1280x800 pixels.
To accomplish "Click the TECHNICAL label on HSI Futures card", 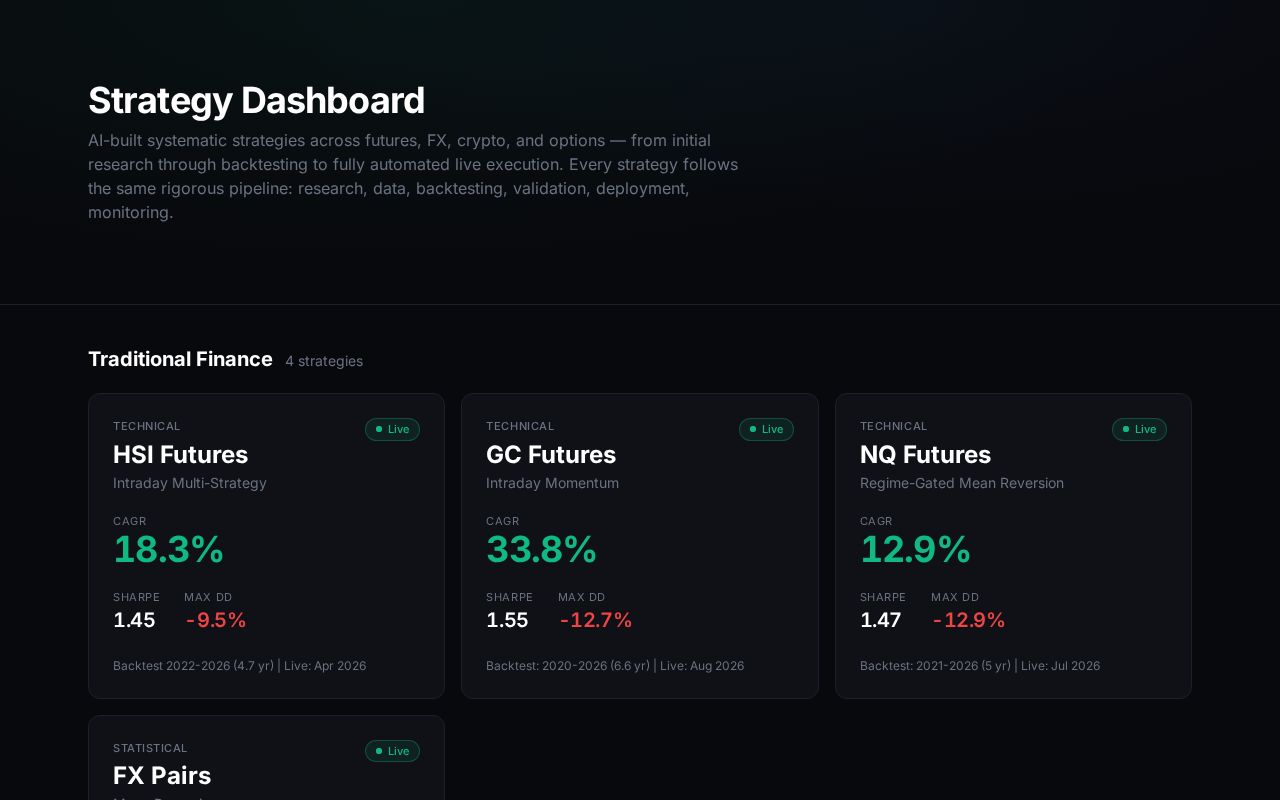I will [147, 426].
